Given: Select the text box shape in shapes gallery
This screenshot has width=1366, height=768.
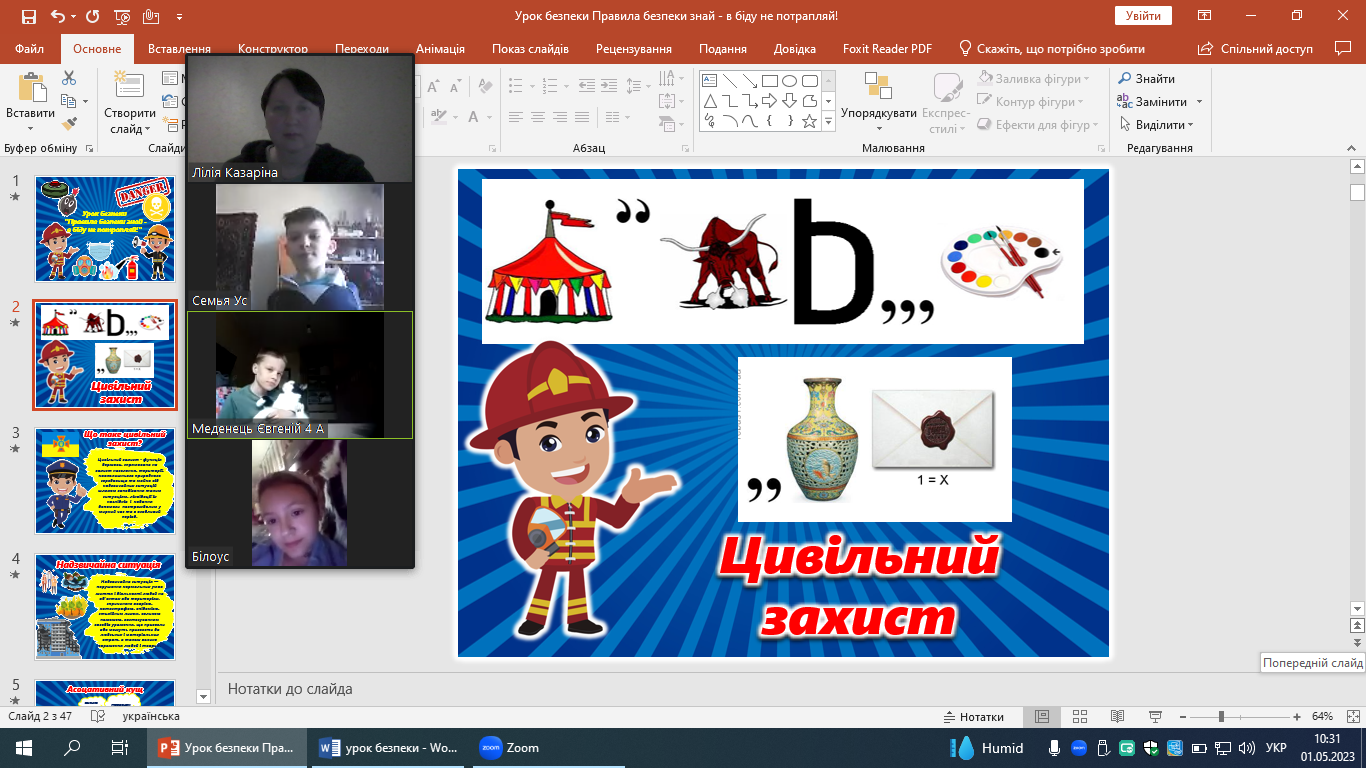Looking at the screenshot, I should pos(710,81).
